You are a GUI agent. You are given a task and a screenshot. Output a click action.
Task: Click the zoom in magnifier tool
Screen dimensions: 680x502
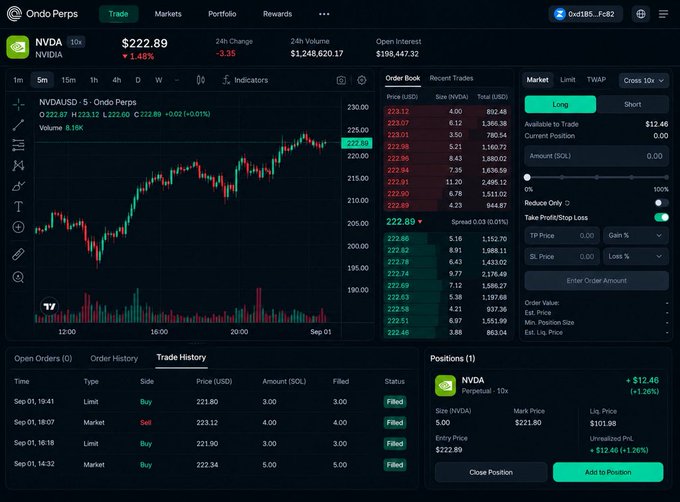click(x=18, y=277)
